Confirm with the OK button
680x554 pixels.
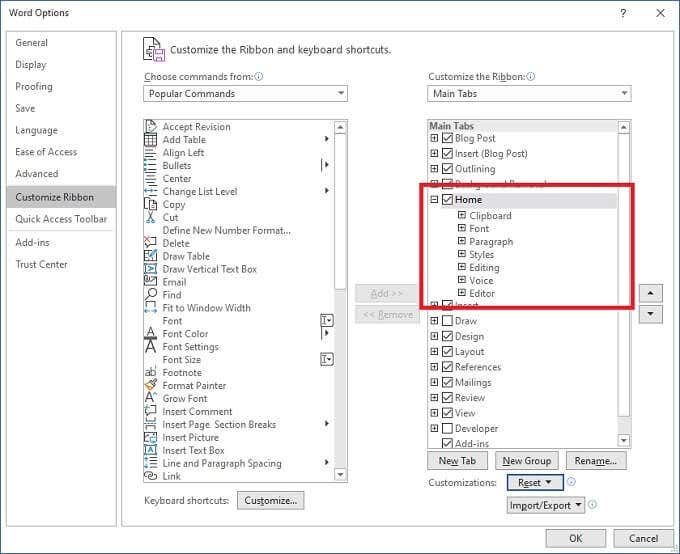coord(575,538)
